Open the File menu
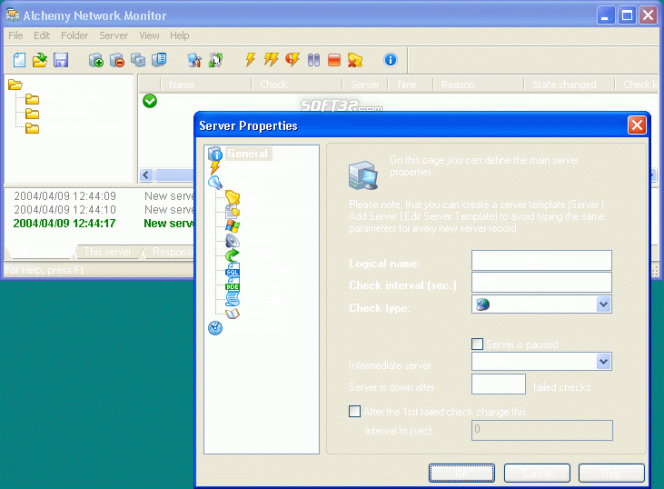Image resolution: width=664 pixels, height=489 pixels. pos(16,36)
